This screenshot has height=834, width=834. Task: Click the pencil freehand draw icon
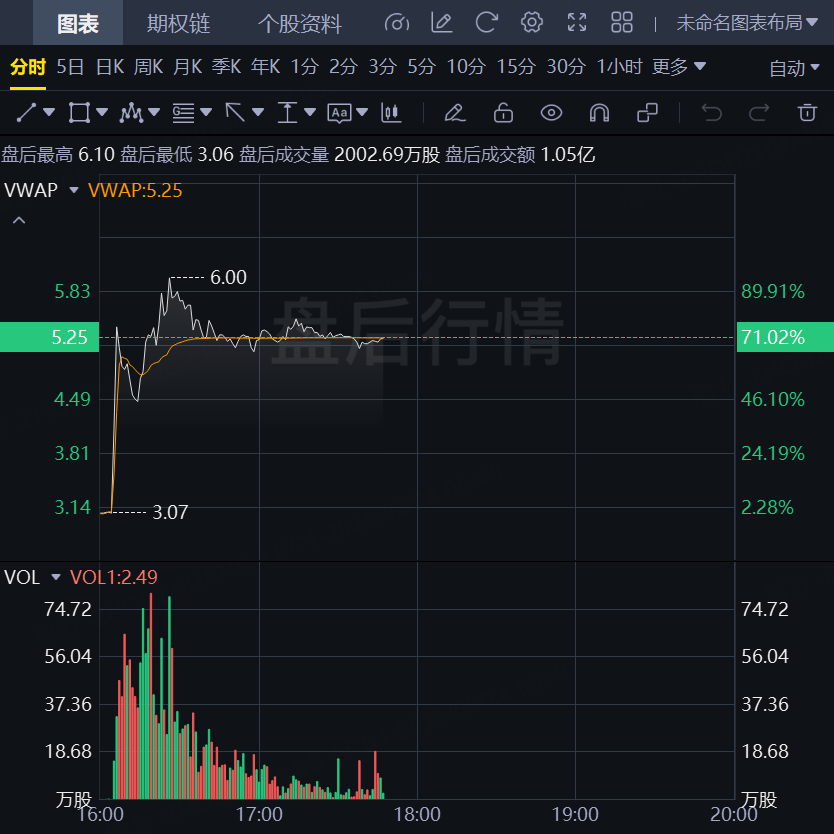coord(455,113)
